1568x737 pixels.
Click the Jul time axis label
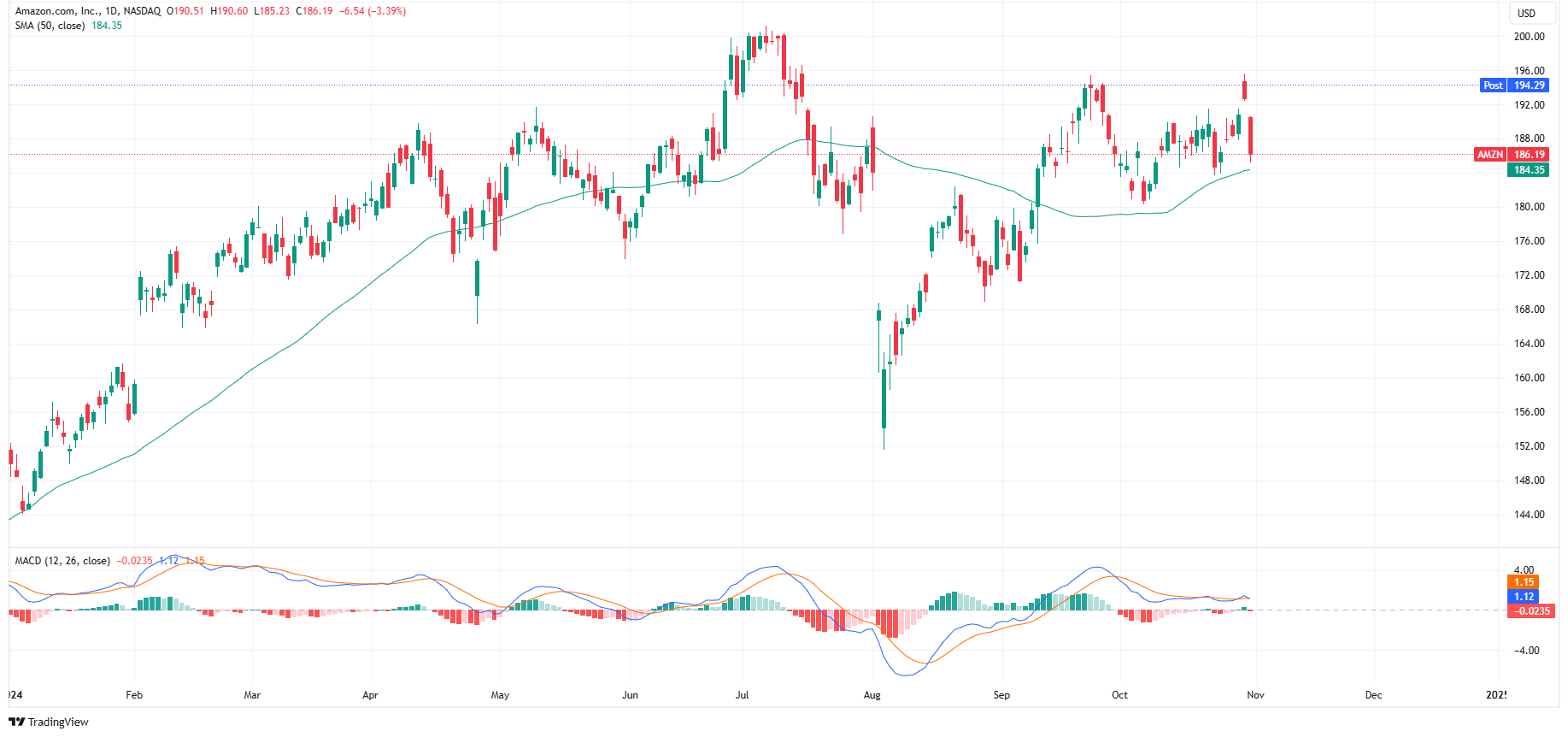tap(742, 695)
